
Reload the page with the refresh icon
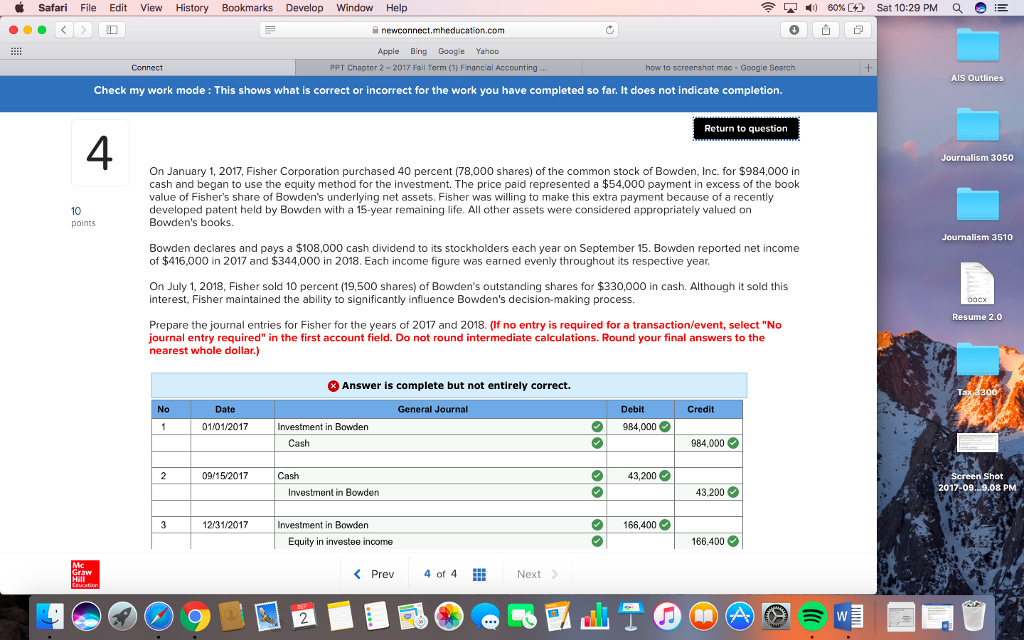(609, 29)
